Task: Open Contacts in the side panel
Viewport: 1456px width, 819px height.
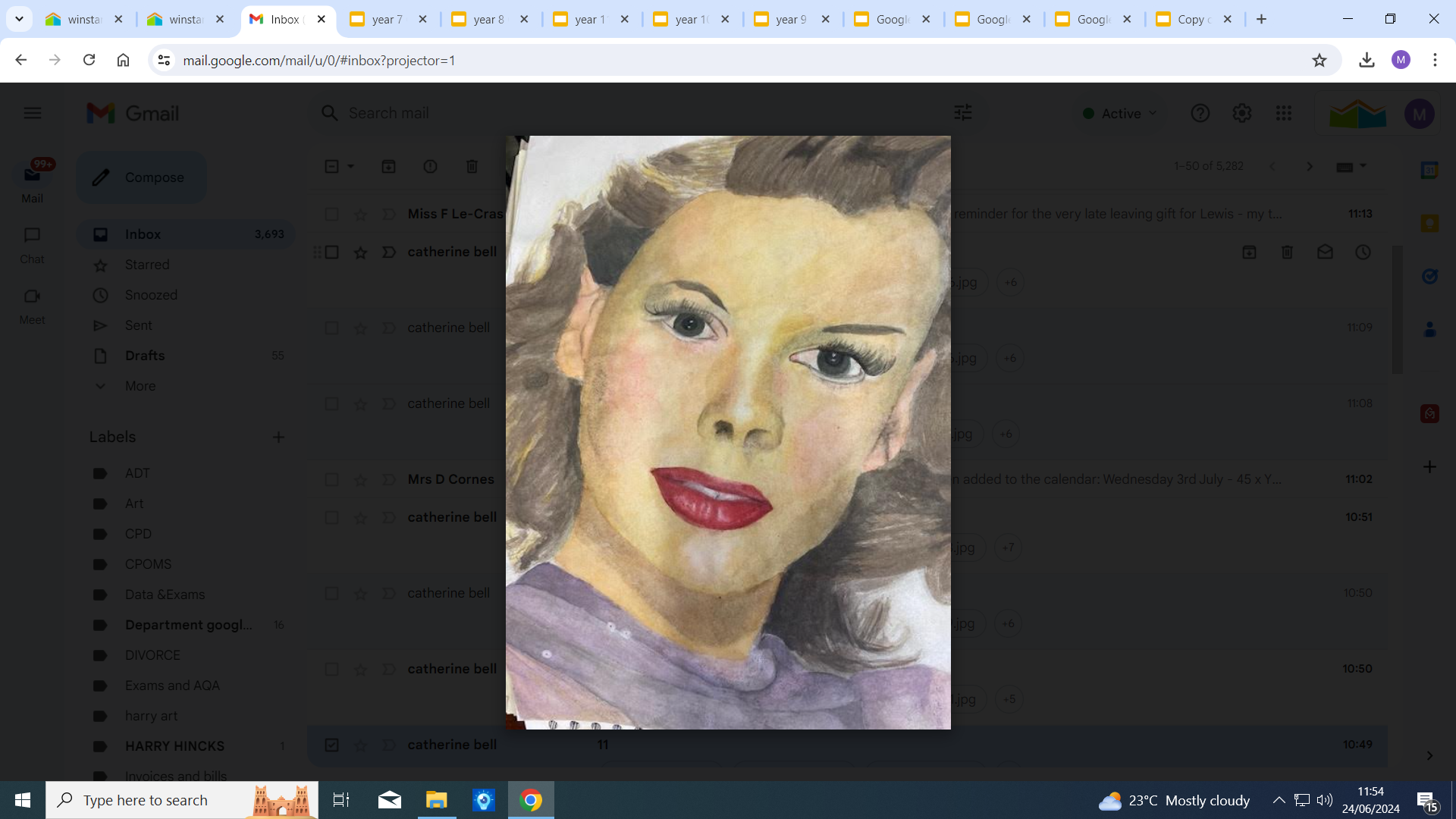Action: click(x=1429, y=329)
